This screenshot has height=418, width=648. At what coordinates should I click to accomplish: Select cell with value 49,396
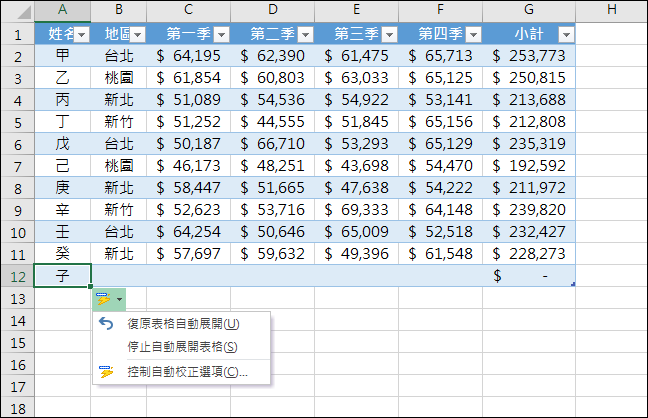point(357,253)
